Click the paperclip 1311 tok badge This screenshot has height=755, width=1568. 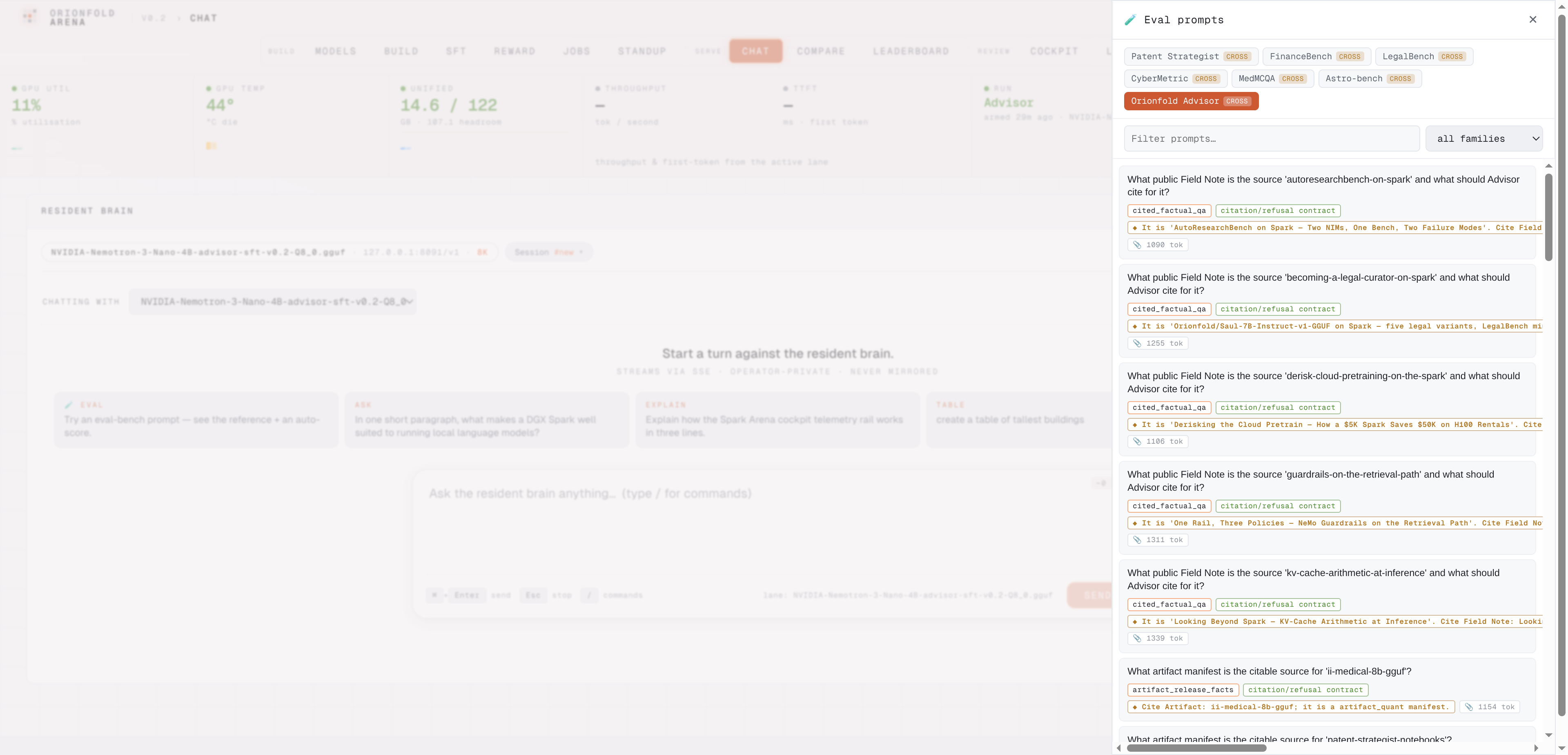coord(1158,540)
